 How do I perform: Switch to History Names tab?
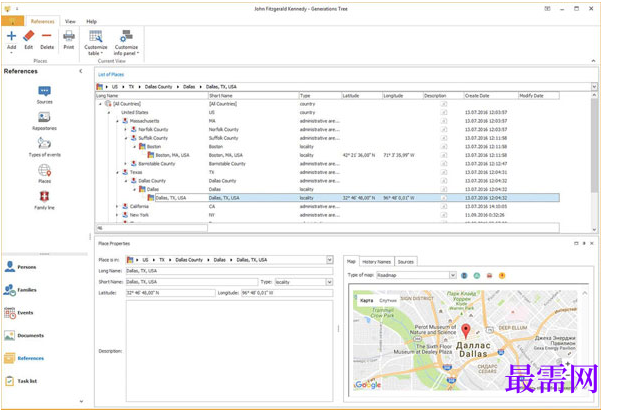(x=376, y=262)
